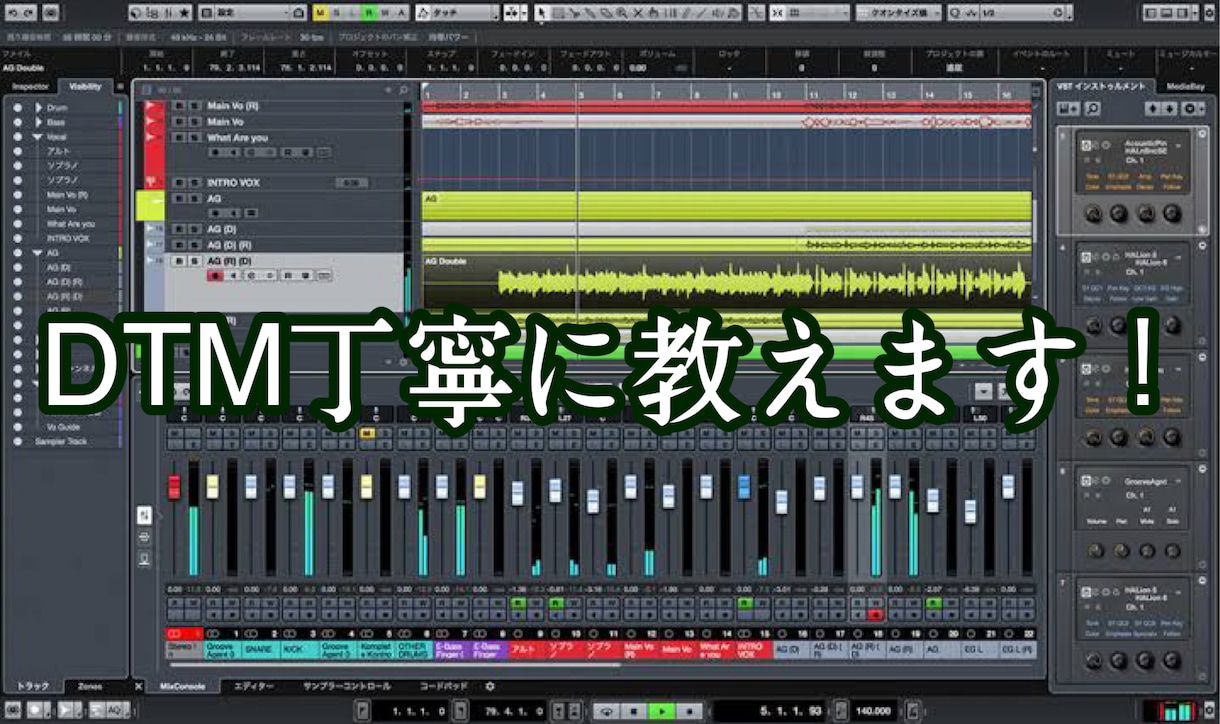
Task: Select the MixConsole tab
Action: (183, 687)
